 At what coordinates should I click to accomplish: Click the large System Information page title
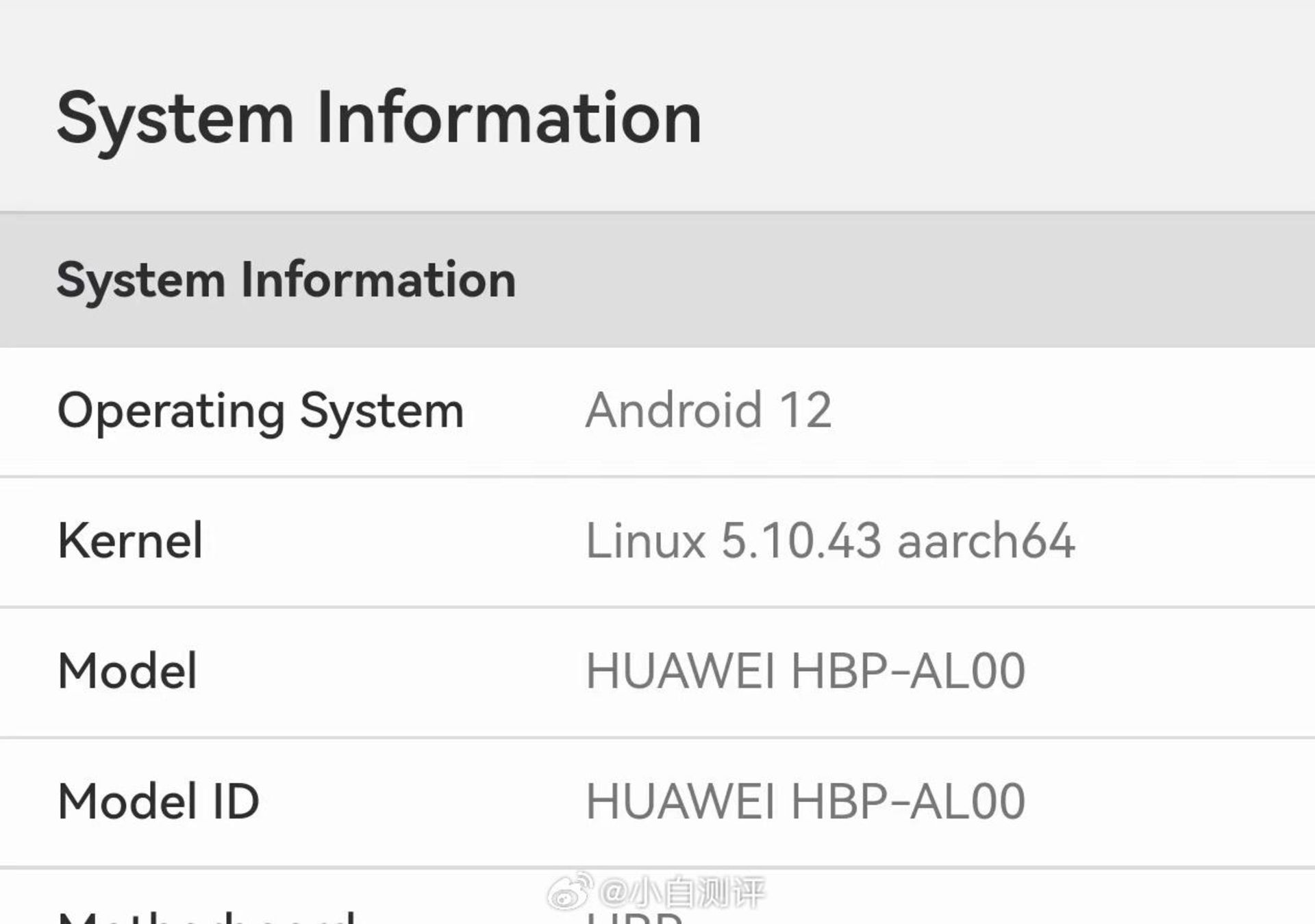379,118
